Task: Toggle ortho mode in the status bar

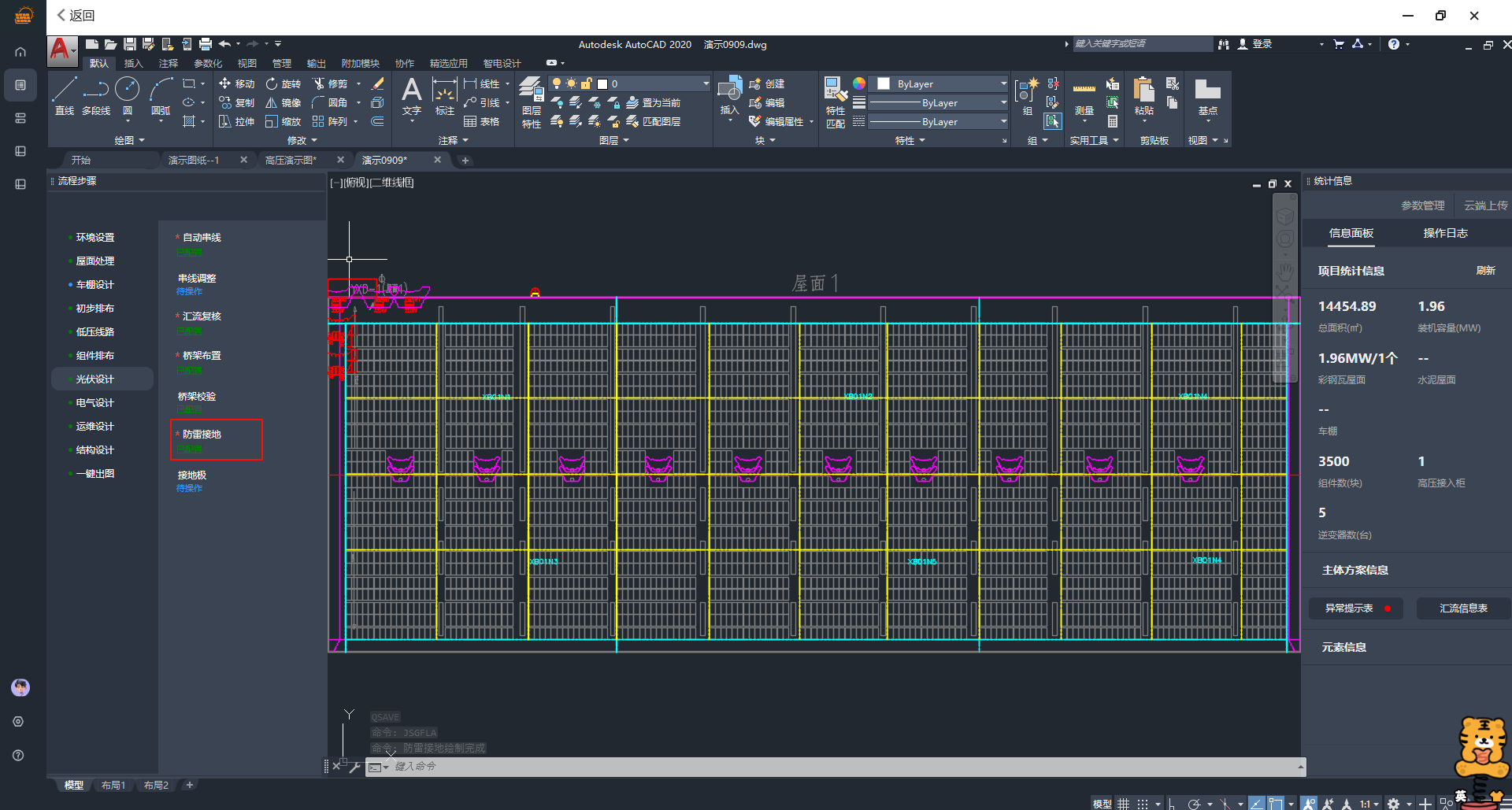Action: click(x=1172, y=804)
